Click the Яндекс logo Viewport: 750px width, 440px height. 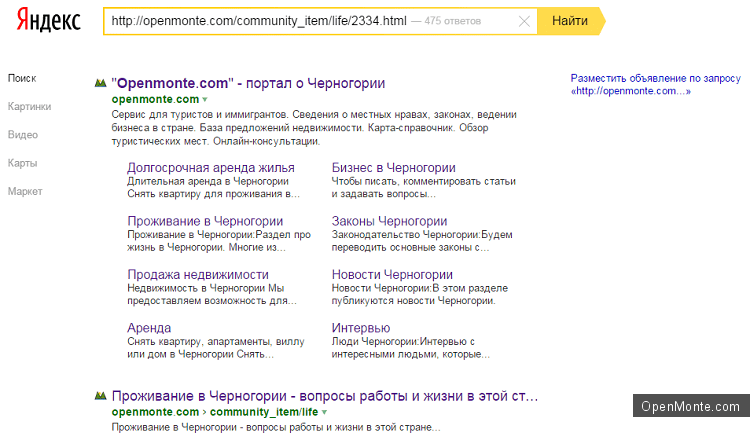48,20
